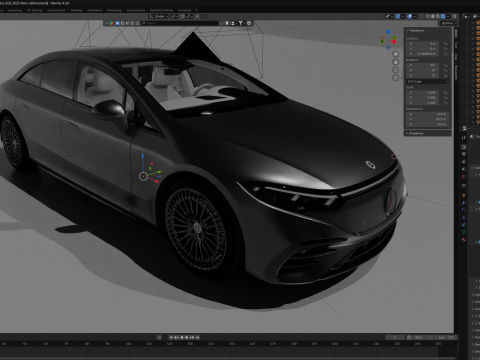The image size is (480, 360).
Task: Toggle viewport gizmos visibility
Action: [x=398, y=16]
